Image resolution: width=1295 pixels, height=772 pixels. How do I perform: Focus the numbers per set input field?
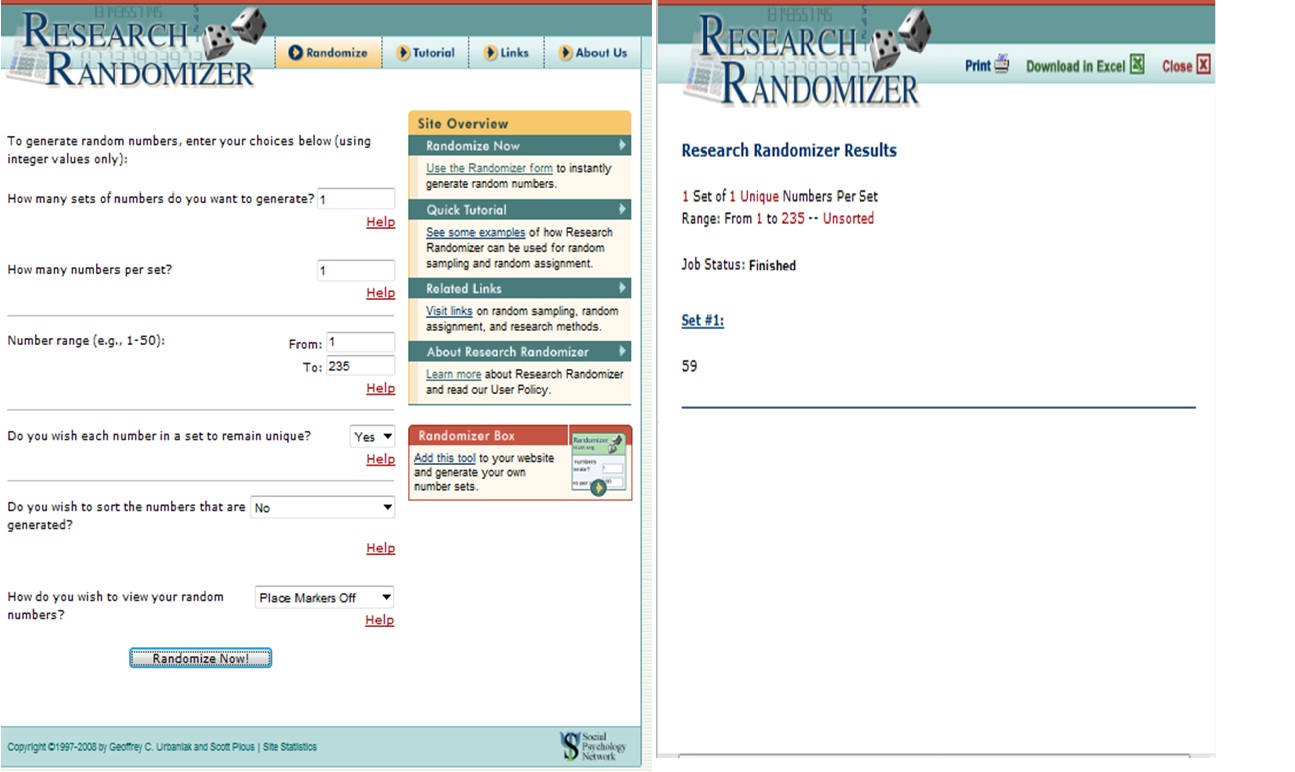[356, 270]
